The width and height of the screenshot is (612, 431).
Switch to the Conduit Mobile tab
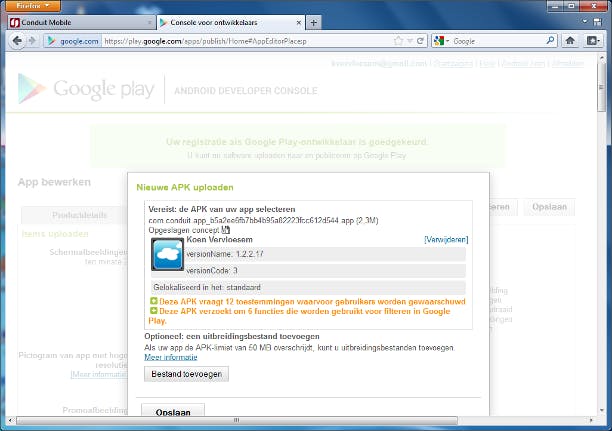pos(81,23)
